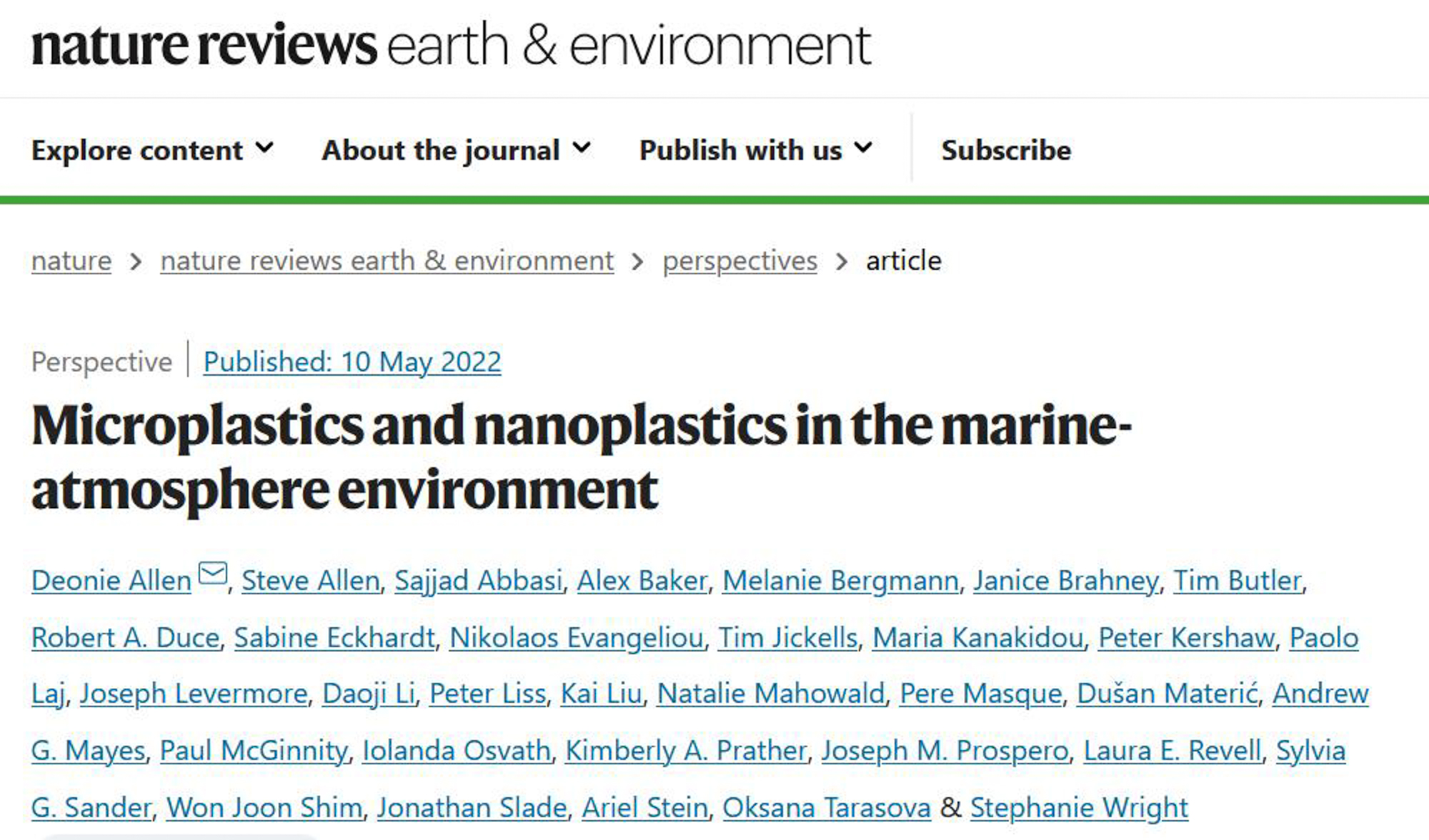1429x840 pixels.
Task: Click author Stephanie Wright link
Action: point(1079,808)
